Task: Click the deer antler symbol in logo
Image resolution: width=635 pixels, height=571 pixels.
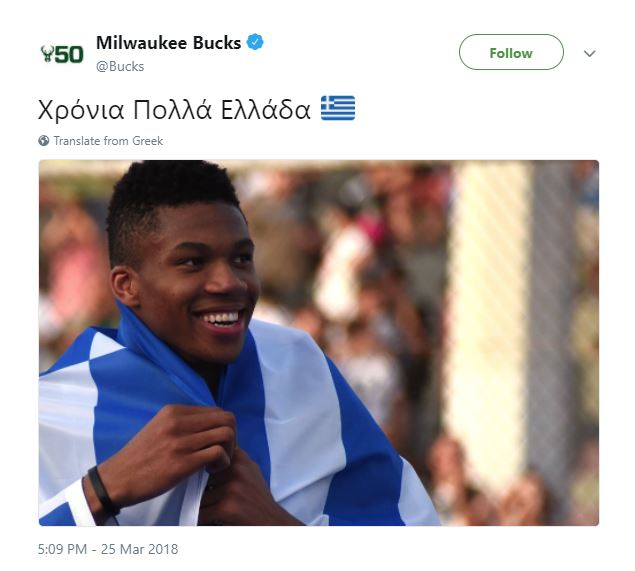Action: click(47, 53)
